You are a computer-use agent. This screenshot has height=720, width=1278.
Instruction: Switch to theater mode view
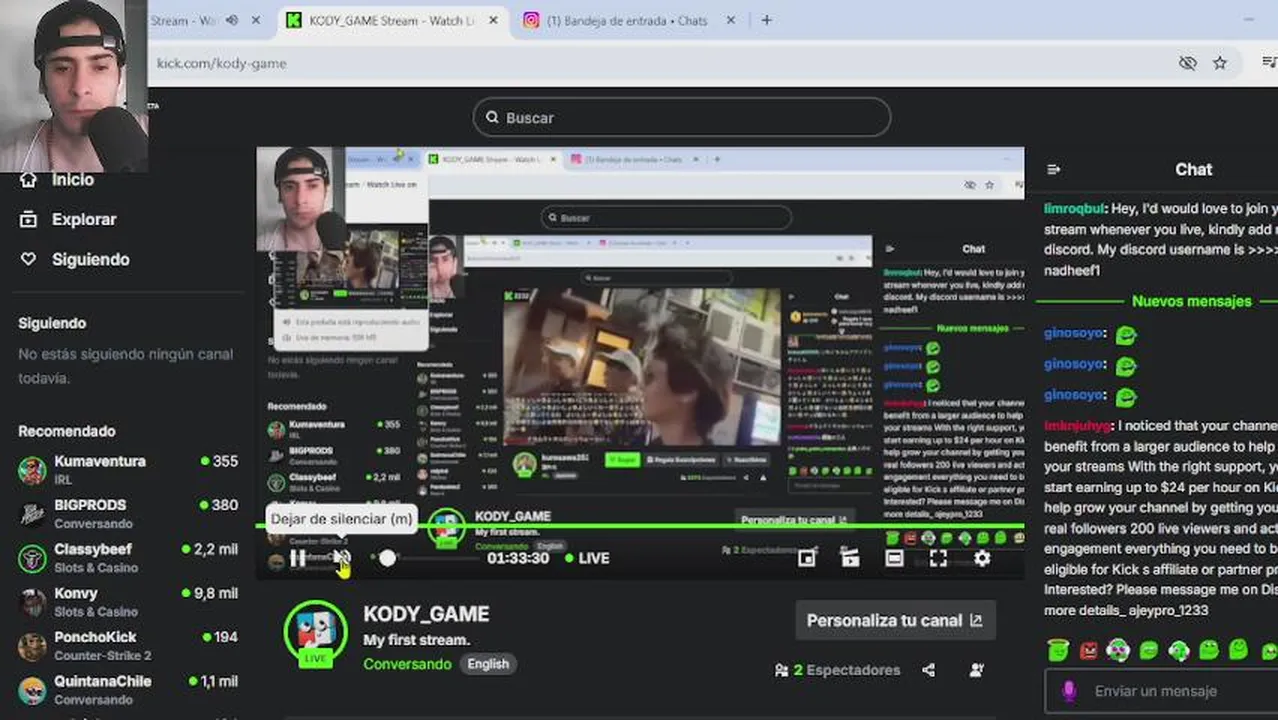894,558
